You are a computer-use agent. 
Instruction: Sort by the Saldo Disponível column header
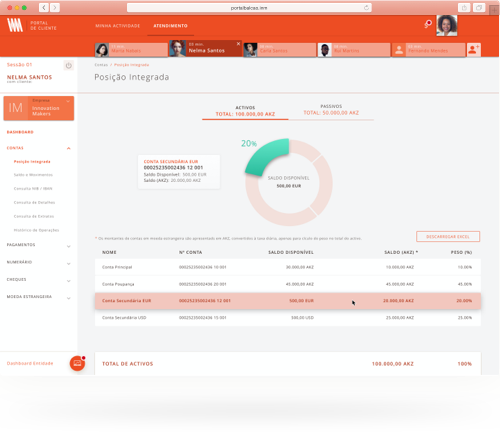click(x=291, y=252)
